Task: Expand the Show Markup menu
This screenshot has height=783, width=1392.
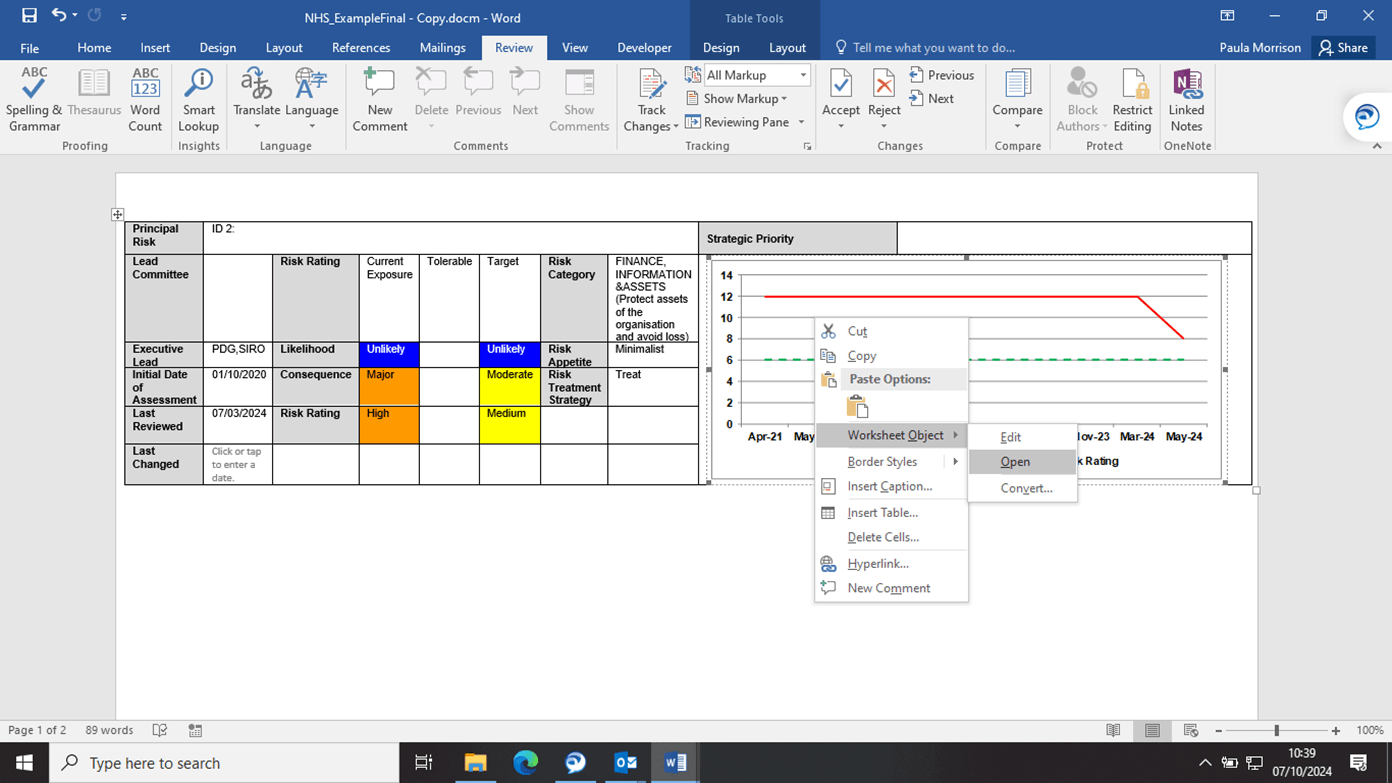Action: coord(737,99)
